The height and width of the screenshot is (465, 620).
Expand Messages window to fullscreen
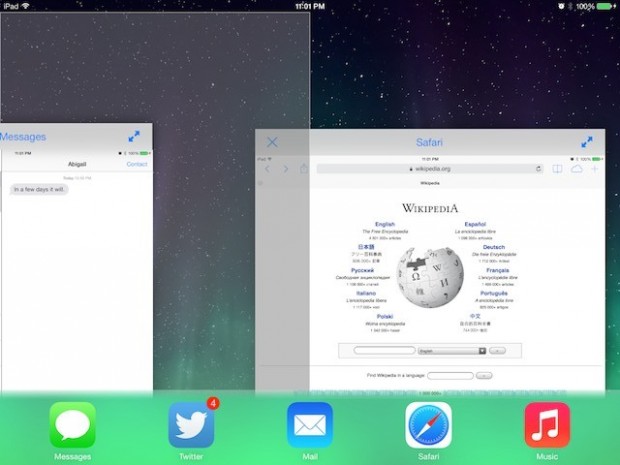coord(134,137)
